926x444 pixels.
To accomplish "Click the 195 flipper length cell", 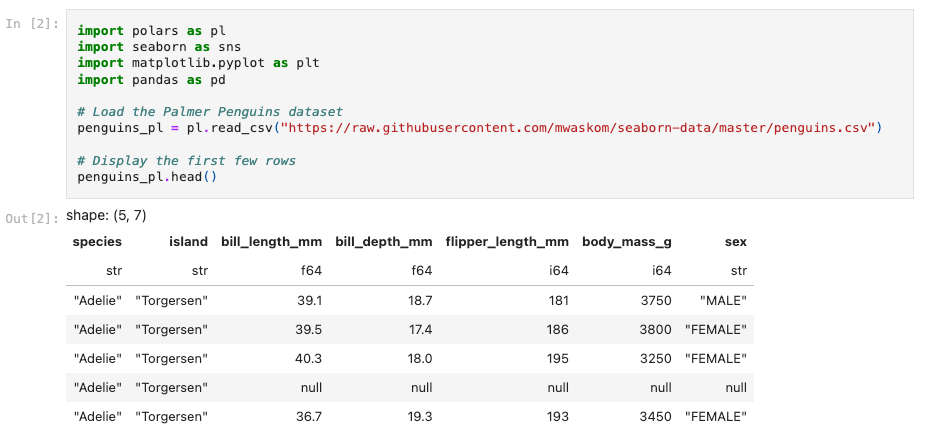I will point(558,358).
